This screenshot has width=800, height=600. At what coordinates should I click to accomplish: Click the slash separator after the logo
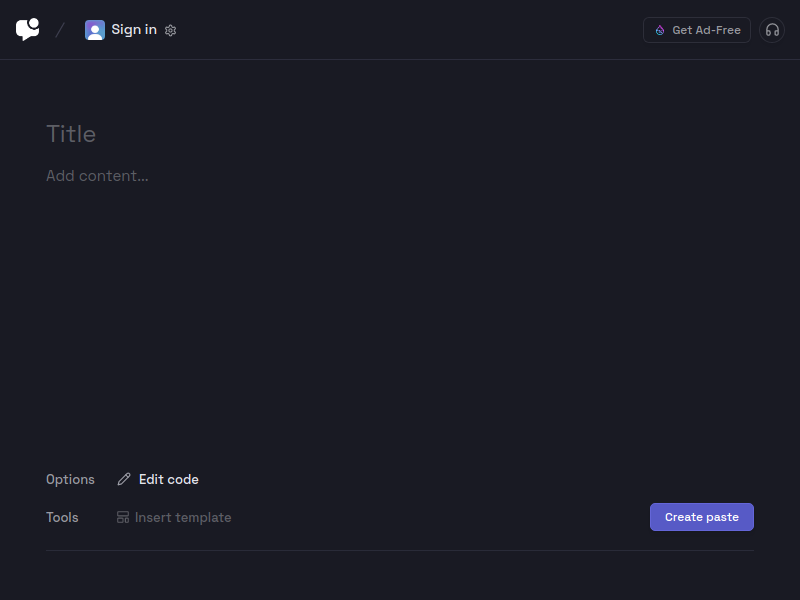point(60,30)
